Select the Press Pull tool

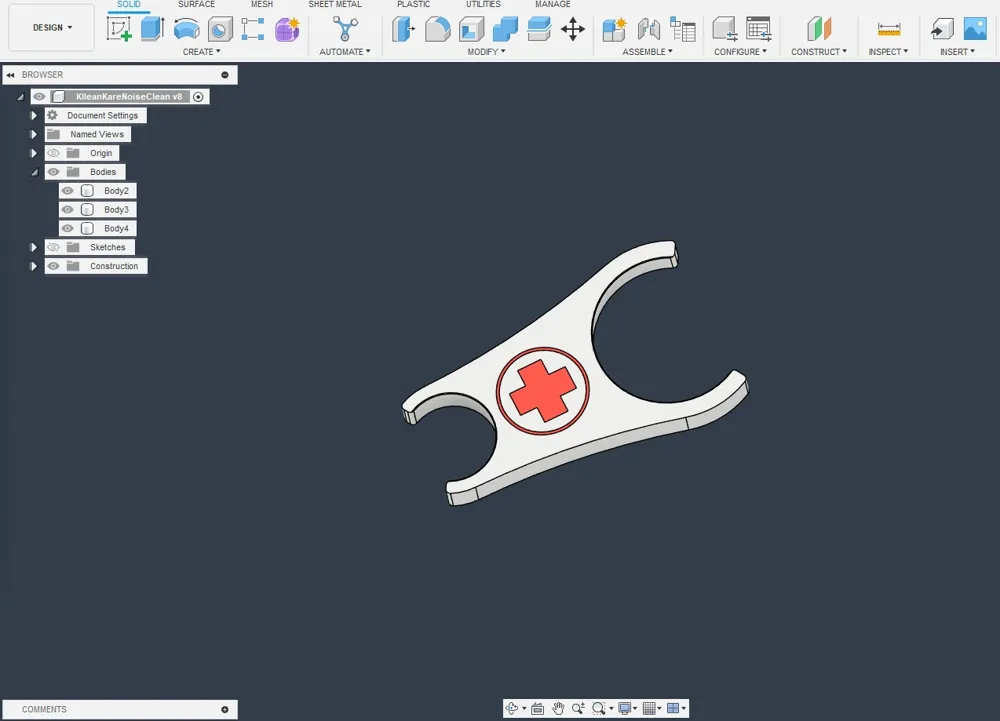(404, 29)
